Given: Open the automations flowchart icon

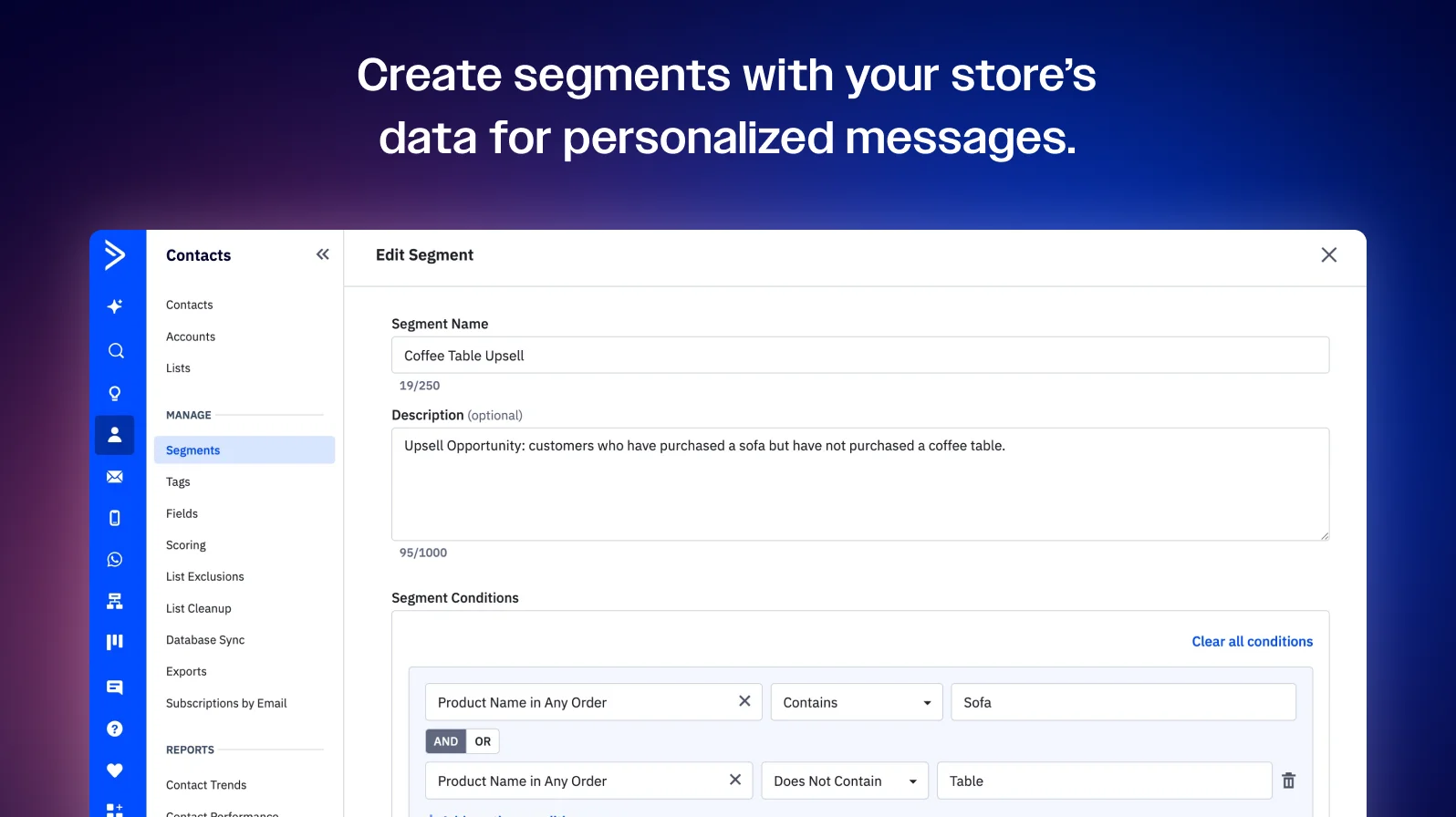Looking at the screenshot, I should 115,601.
